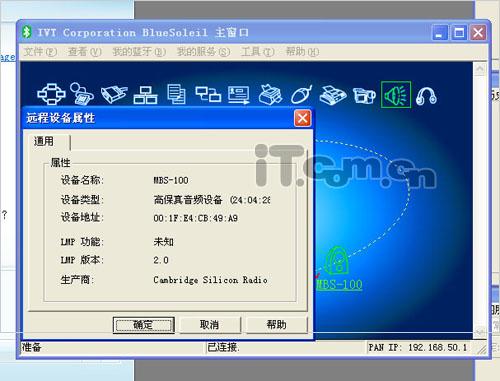The width and height of the screenshot is (500, 381).
Task: Click the LMP 功能 value 未知
Action: (x=163, y=242)
